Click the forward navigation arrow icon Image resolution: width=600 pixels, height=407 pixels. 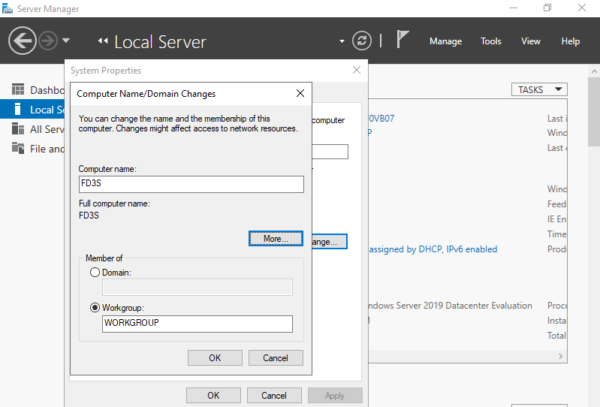click(x=48, y=41)
